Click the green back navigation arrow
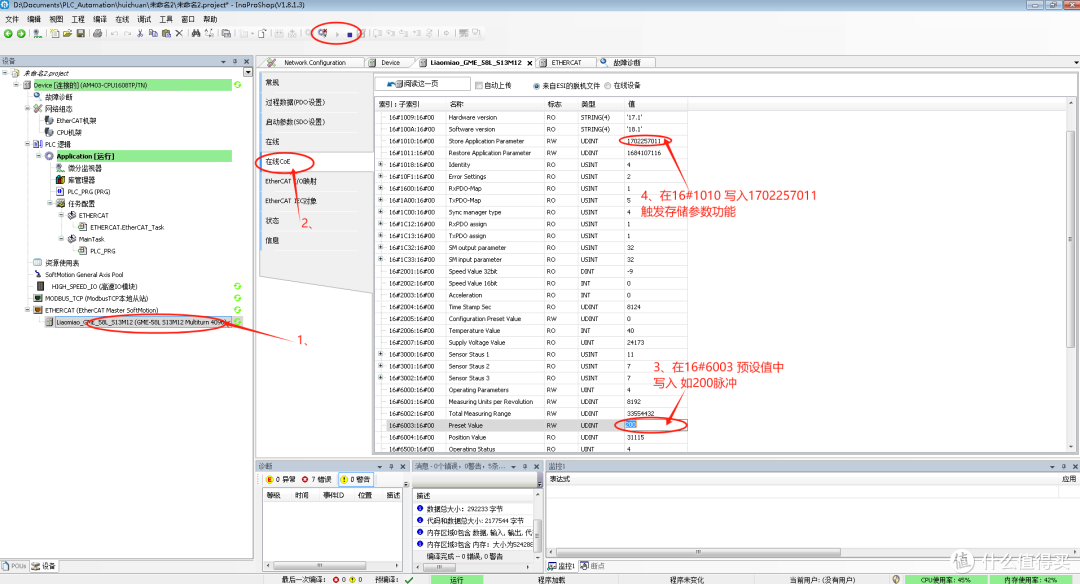 coord(8,33)
